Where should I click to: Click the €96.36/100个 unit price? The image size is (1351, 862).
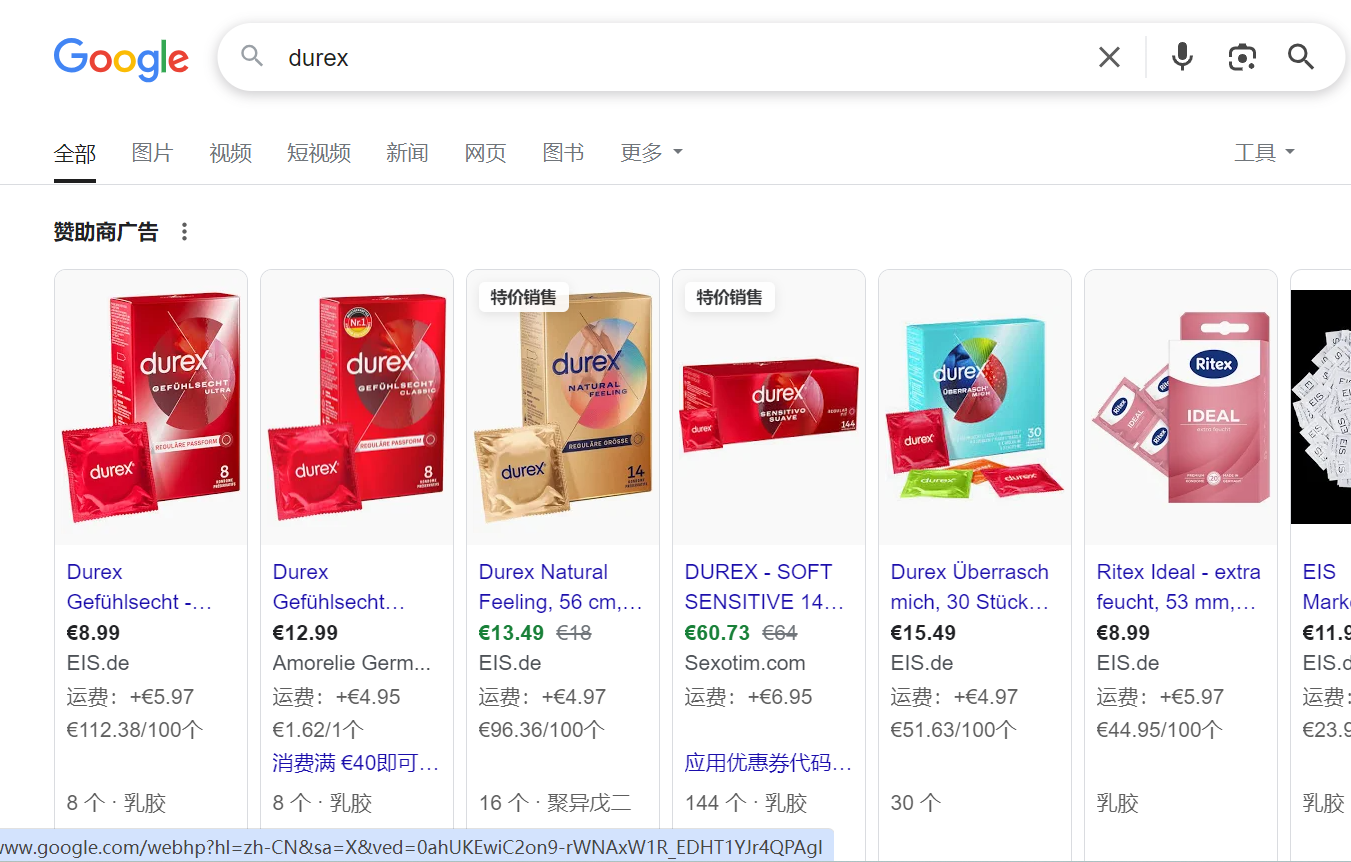(542, 730)
